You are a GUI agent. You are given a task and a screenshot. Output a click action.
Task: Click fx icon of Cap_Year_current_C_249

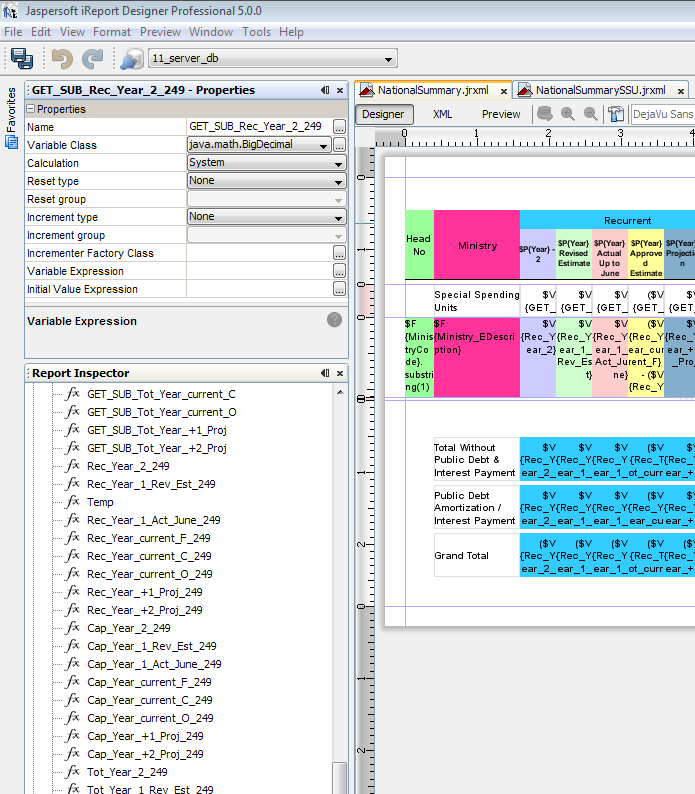73,699
